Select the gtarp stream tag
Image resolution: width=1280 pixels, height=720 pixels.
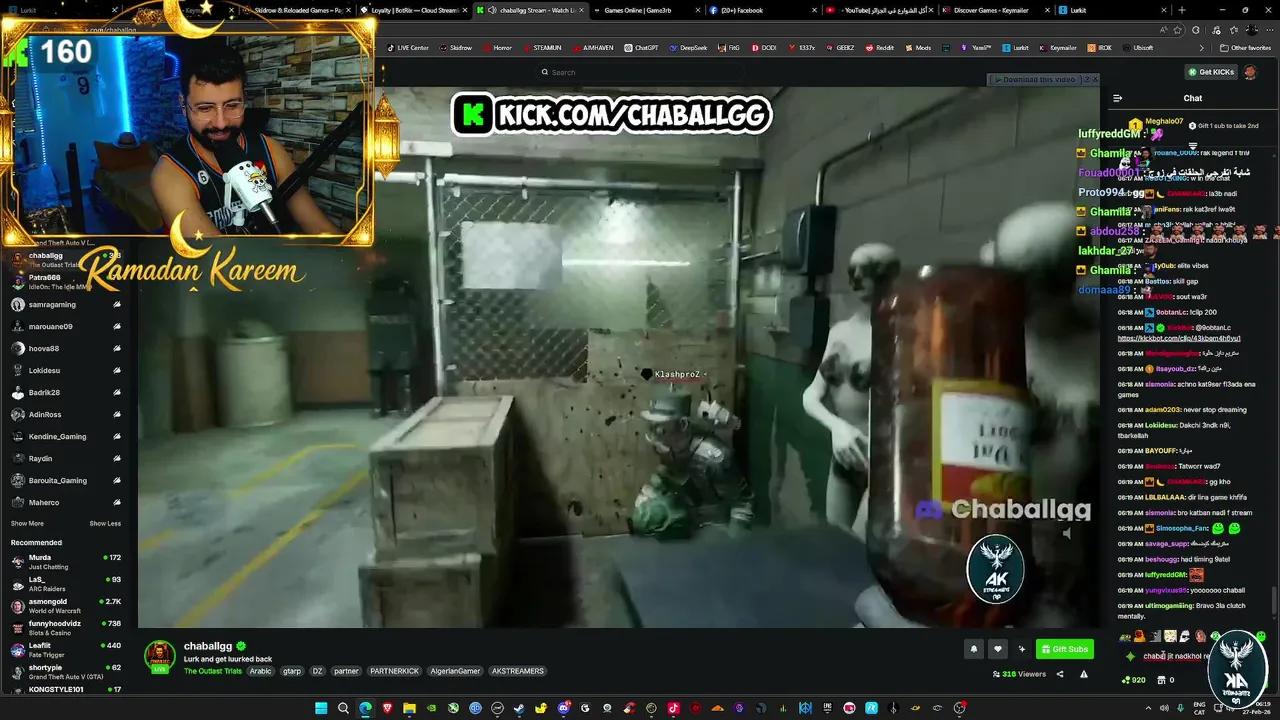[x=291, y=671]
